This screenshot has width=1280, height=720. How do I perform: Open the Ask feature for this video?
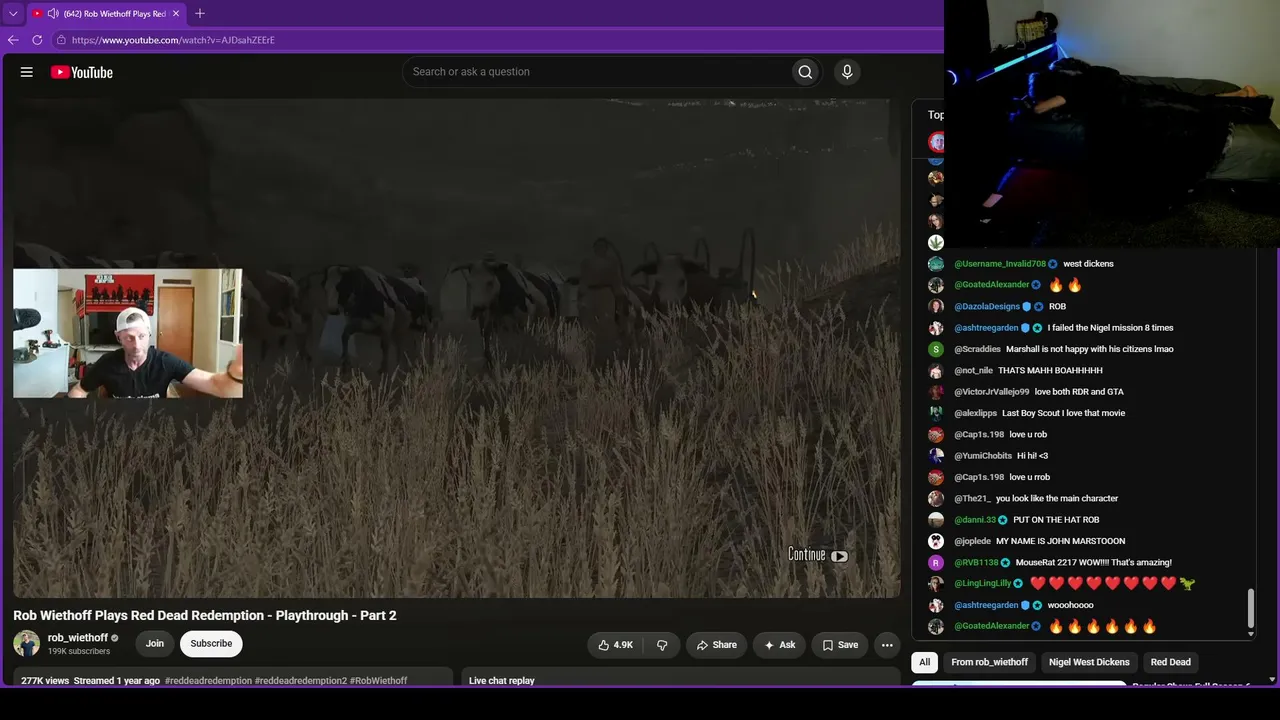click(x=779, y=645)
